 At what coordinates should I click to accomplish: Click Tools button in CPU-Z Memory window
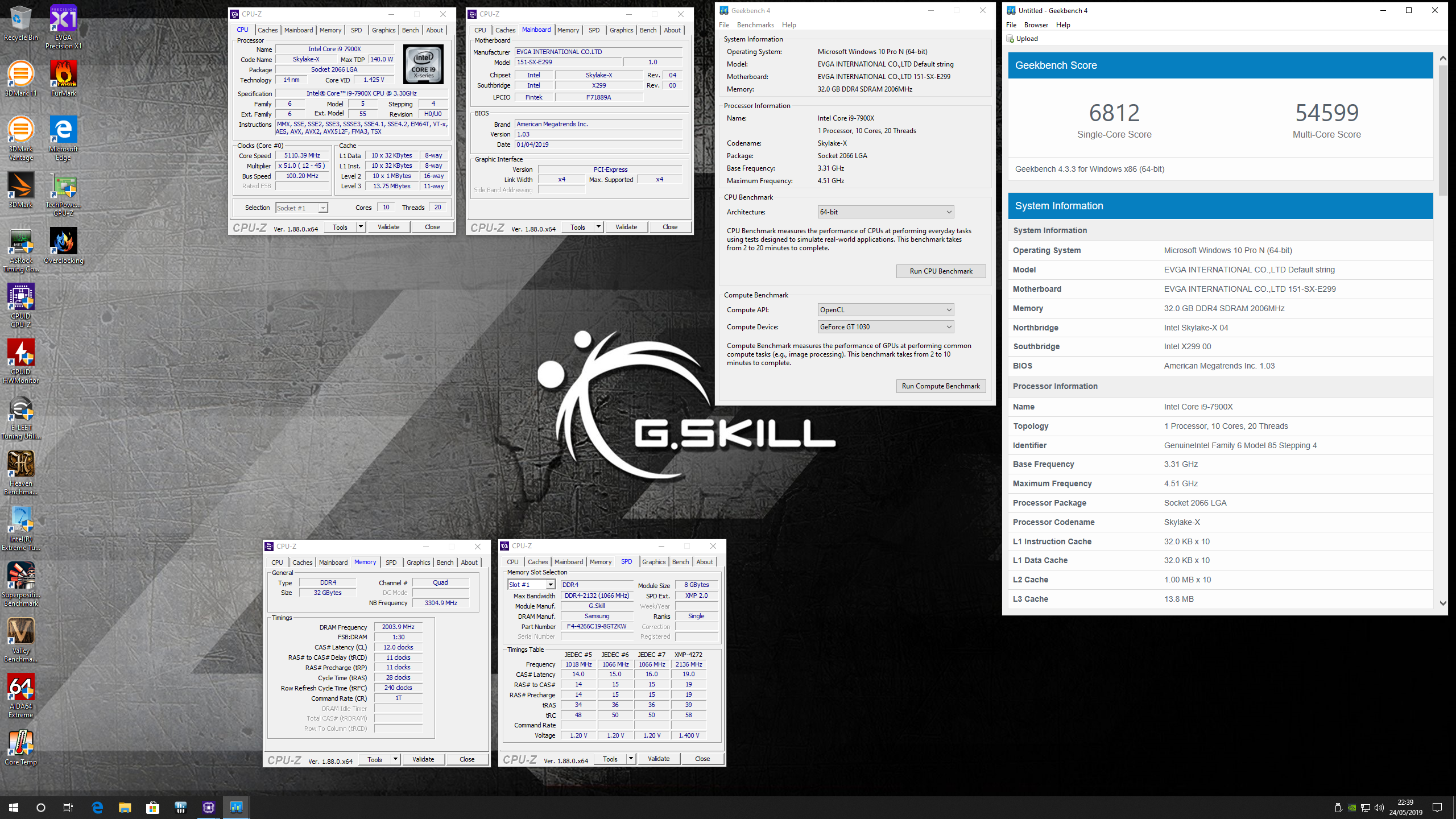click(x=375, y=759)
